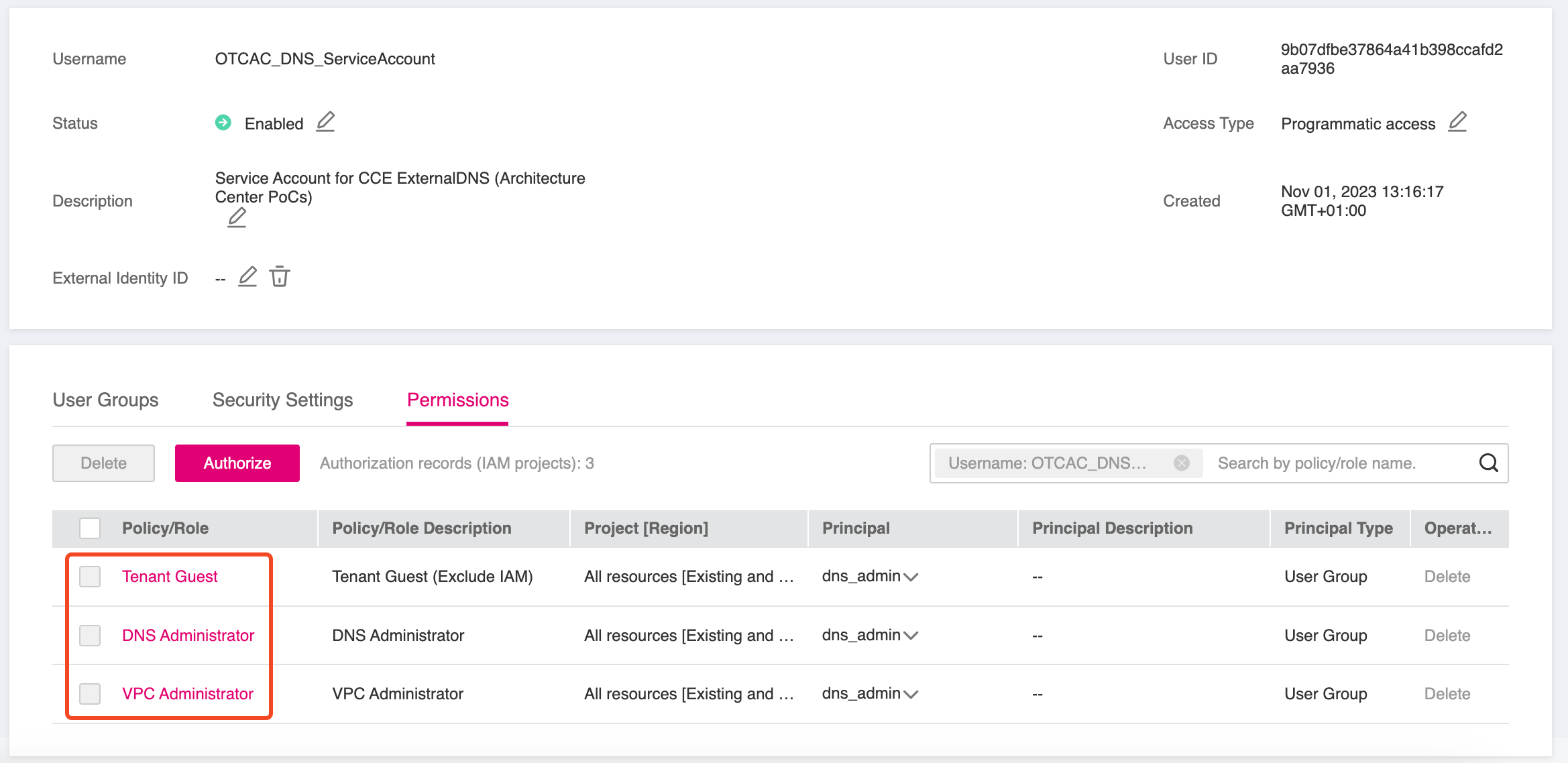Switch to the User Groups tab

(105, 400)
